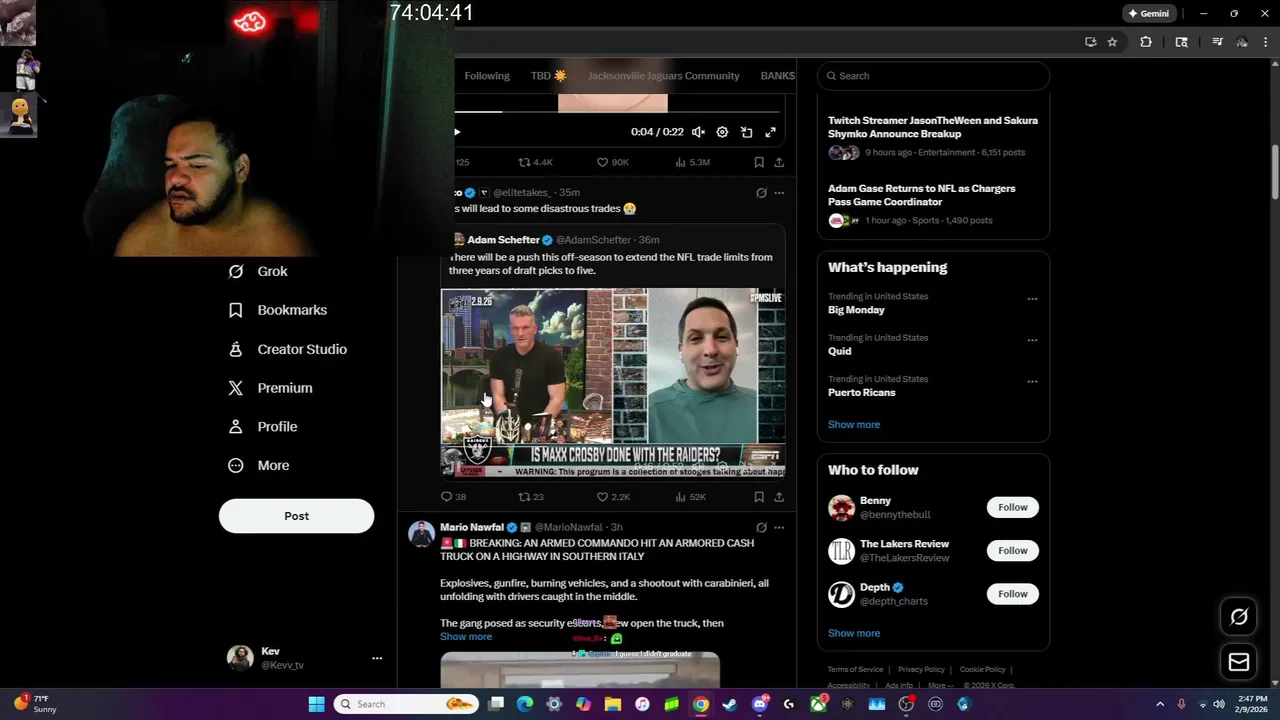Open the Adam Gase Chargers news story
Viewport: 1280px width, 720px height.
click(x=933, y=204)
